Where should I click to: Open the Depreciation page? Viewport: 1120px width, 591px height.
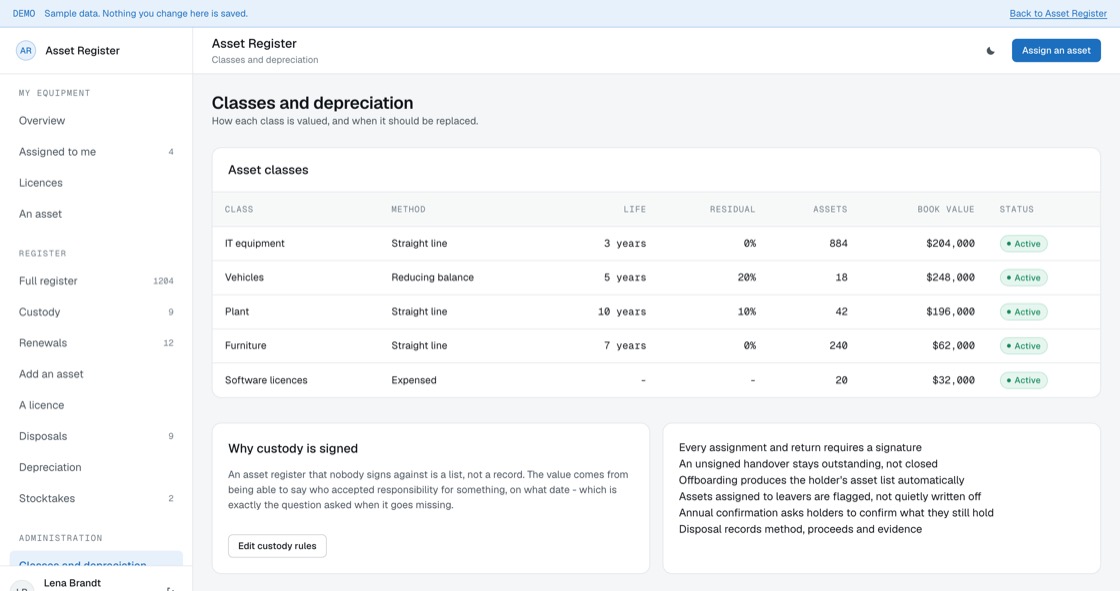point(96,467)
